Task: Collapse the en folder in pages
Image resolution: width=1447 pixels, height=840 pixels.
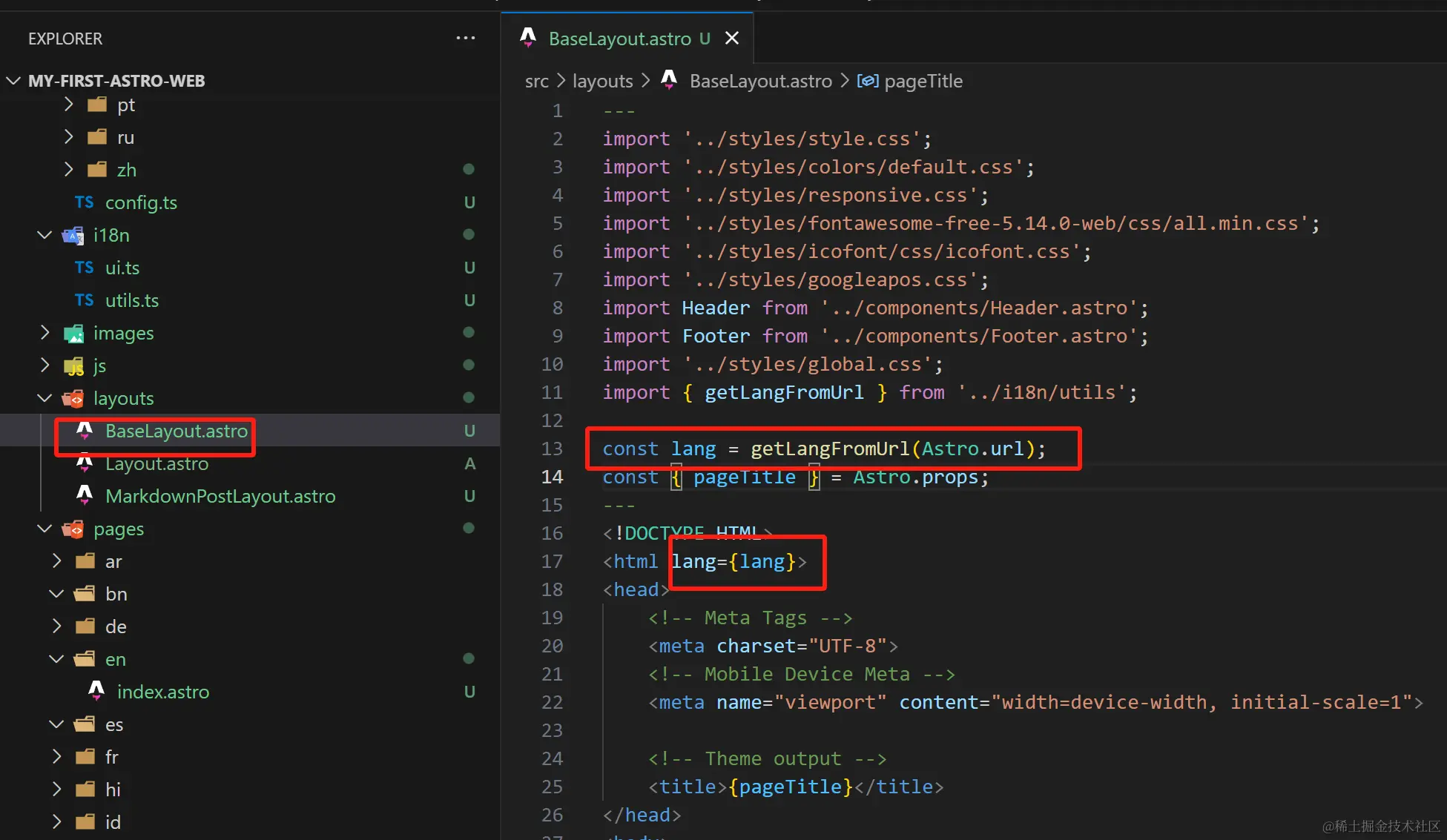Action: click(x=57, y=659)
